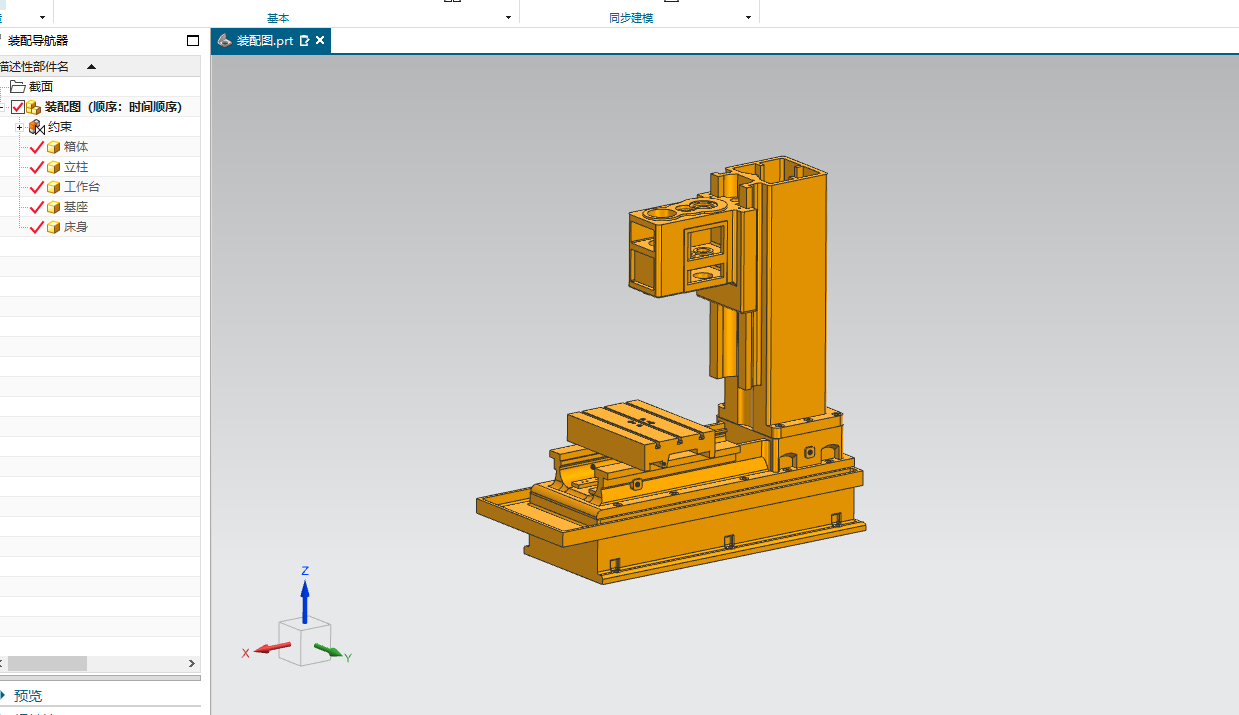Select the 工作台 component name
The image size is (1239, 715).
(82, 187)
